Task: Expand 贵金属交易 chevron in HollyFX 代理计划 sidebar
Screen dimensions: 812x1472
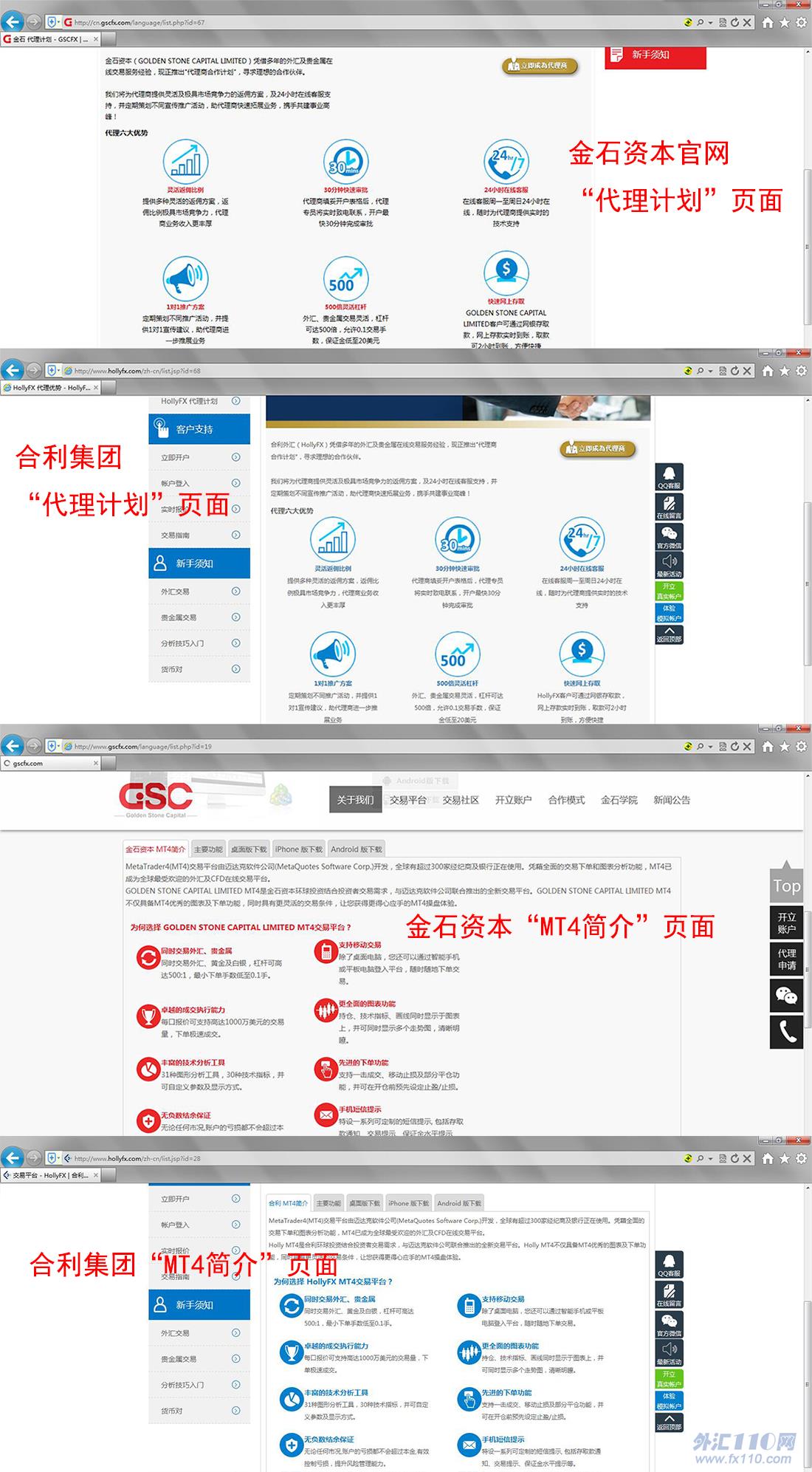Action: pyautogui.click(x=235, y=617)
